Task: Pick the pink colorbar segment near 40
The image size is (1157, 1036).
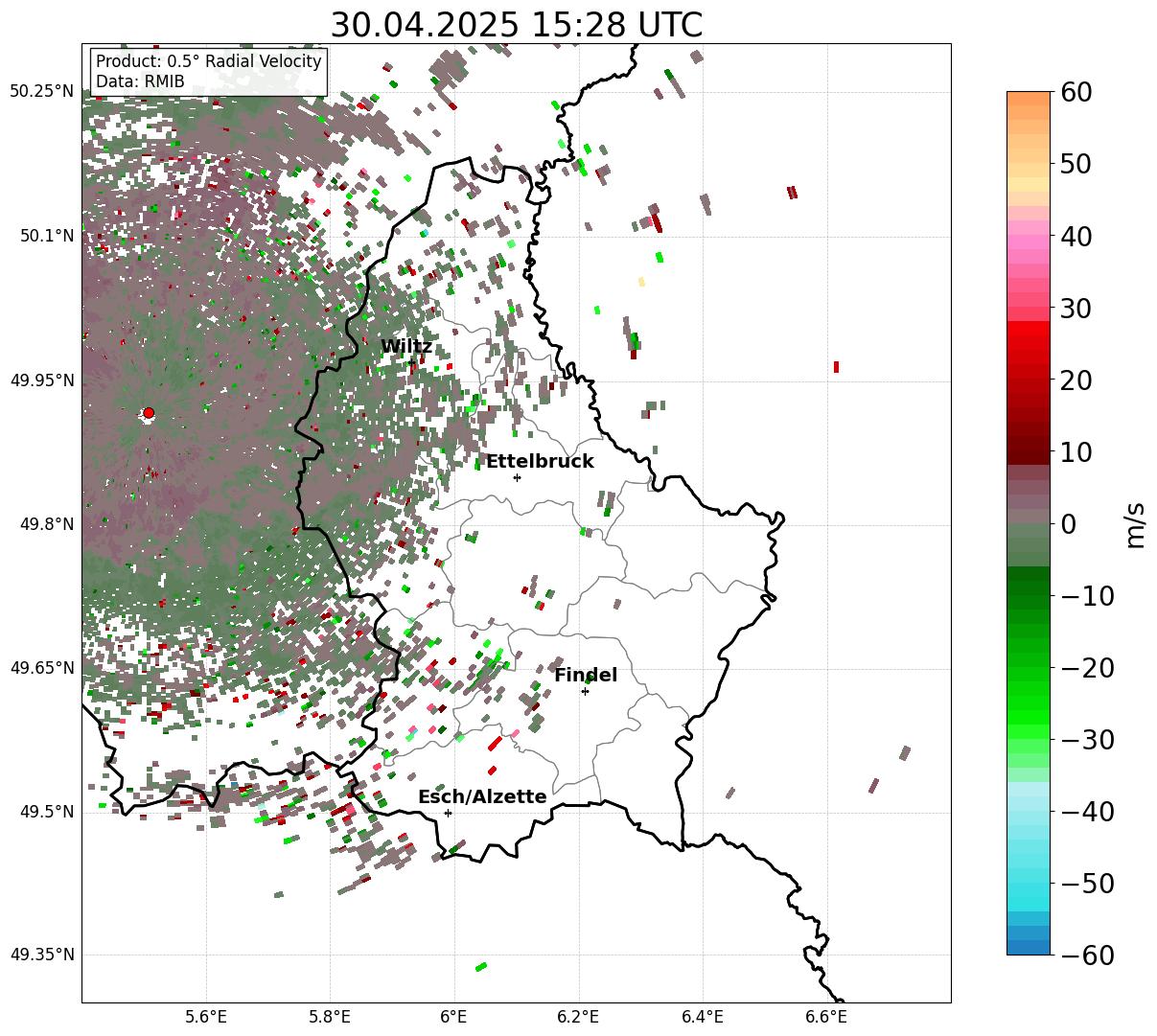Action: click(x=1029, y=243)
